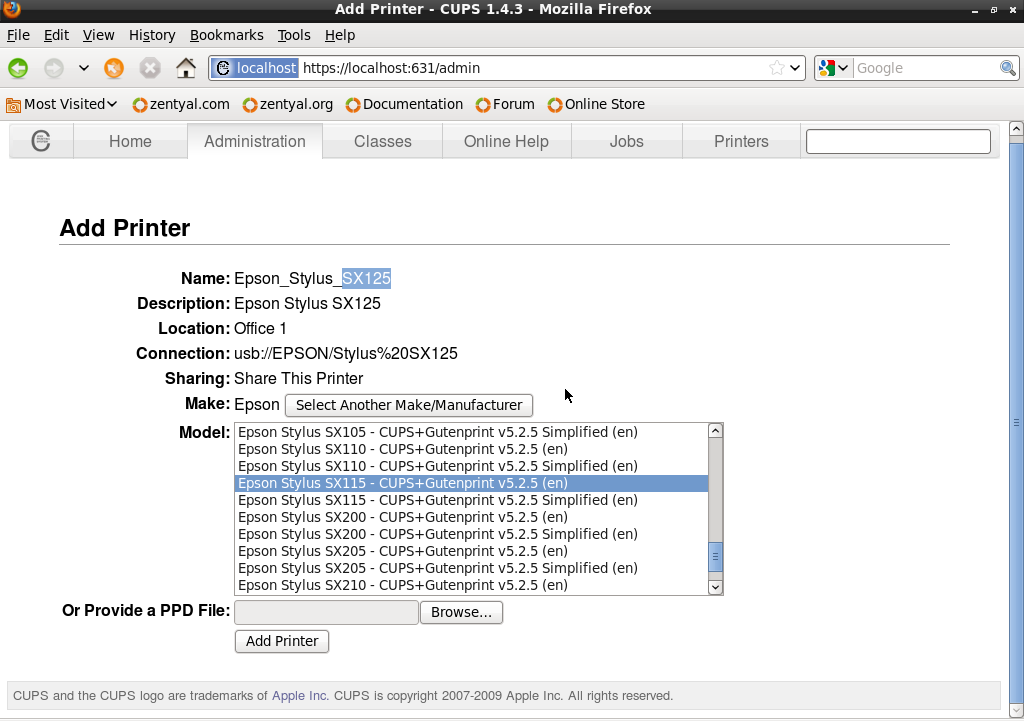This screenshot has height=721, width=1024.
Task: Open the Help menu
Action: point(340,35)
